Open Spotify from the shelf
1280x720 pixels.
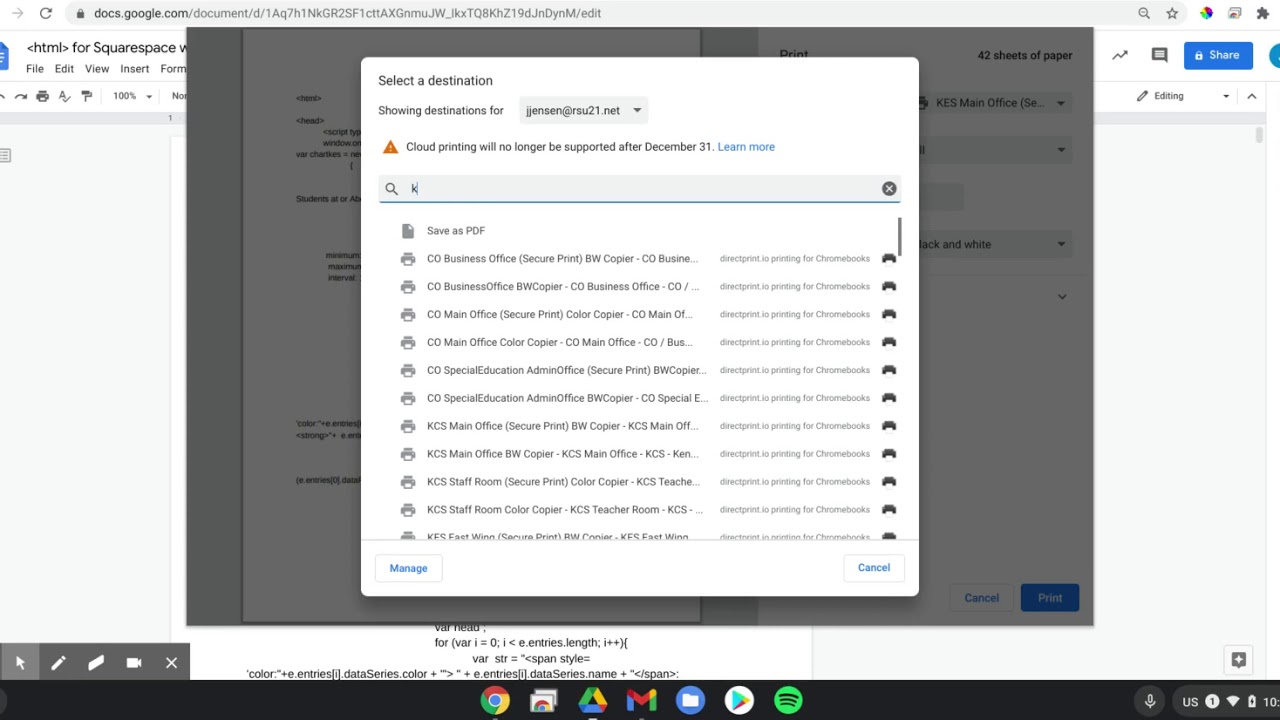pos(788,700)
